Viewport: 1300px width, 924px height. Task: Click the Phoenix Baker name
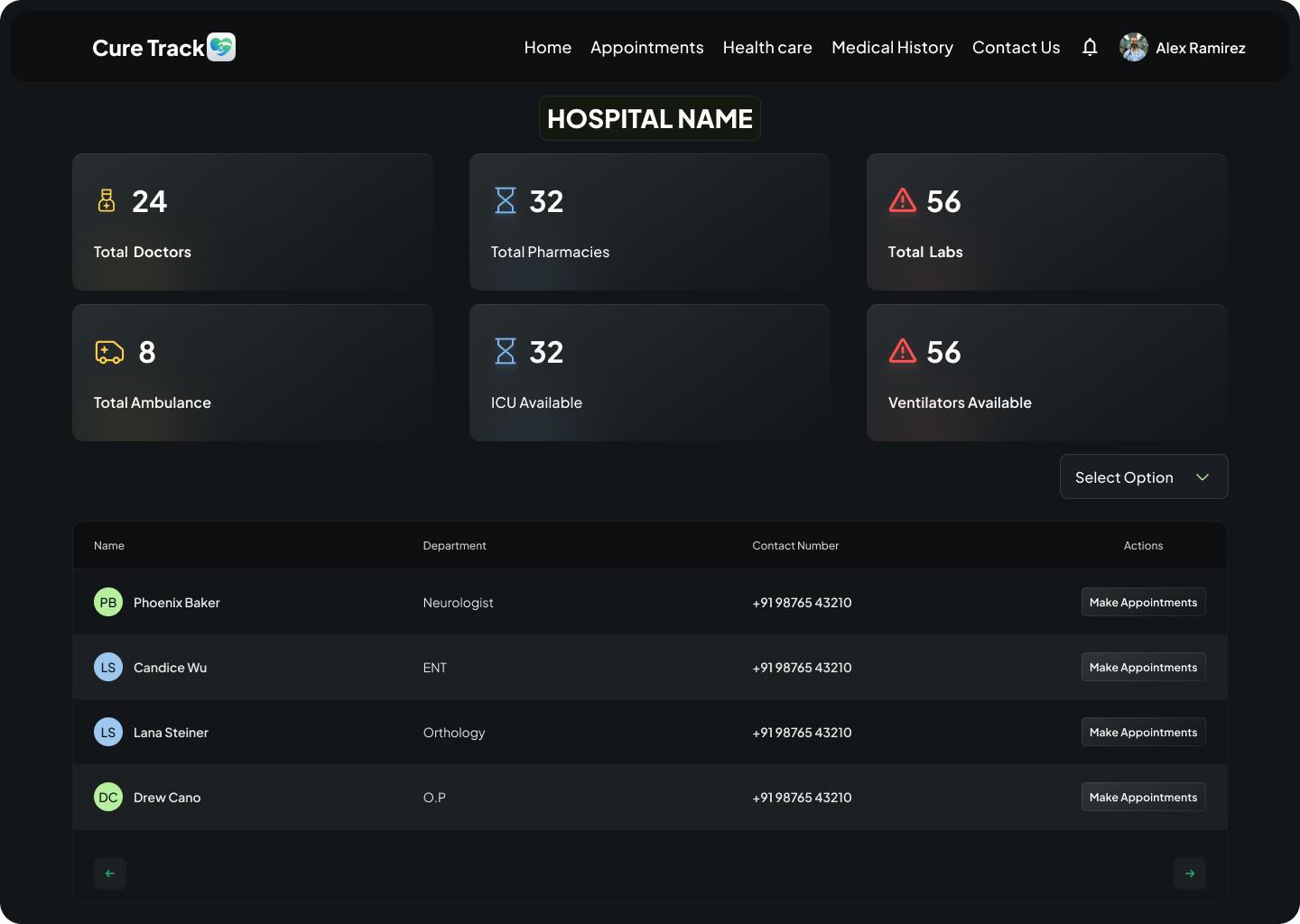click(x=177, y=602)
